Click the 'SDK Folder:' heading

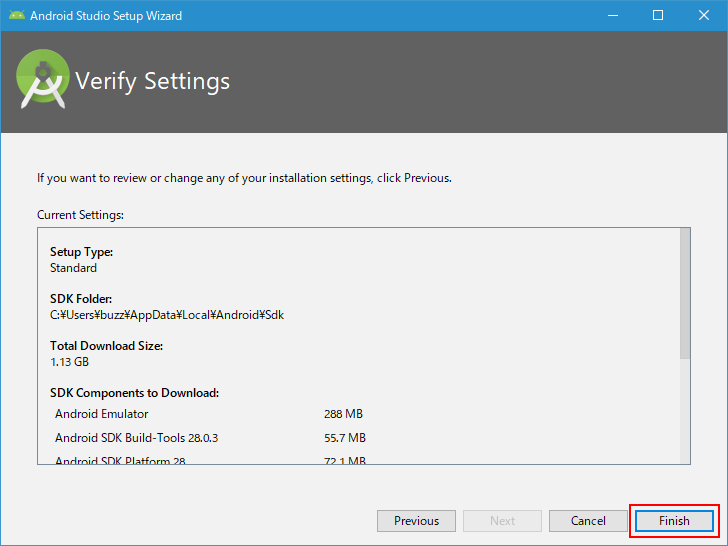(x=81, y=299)
